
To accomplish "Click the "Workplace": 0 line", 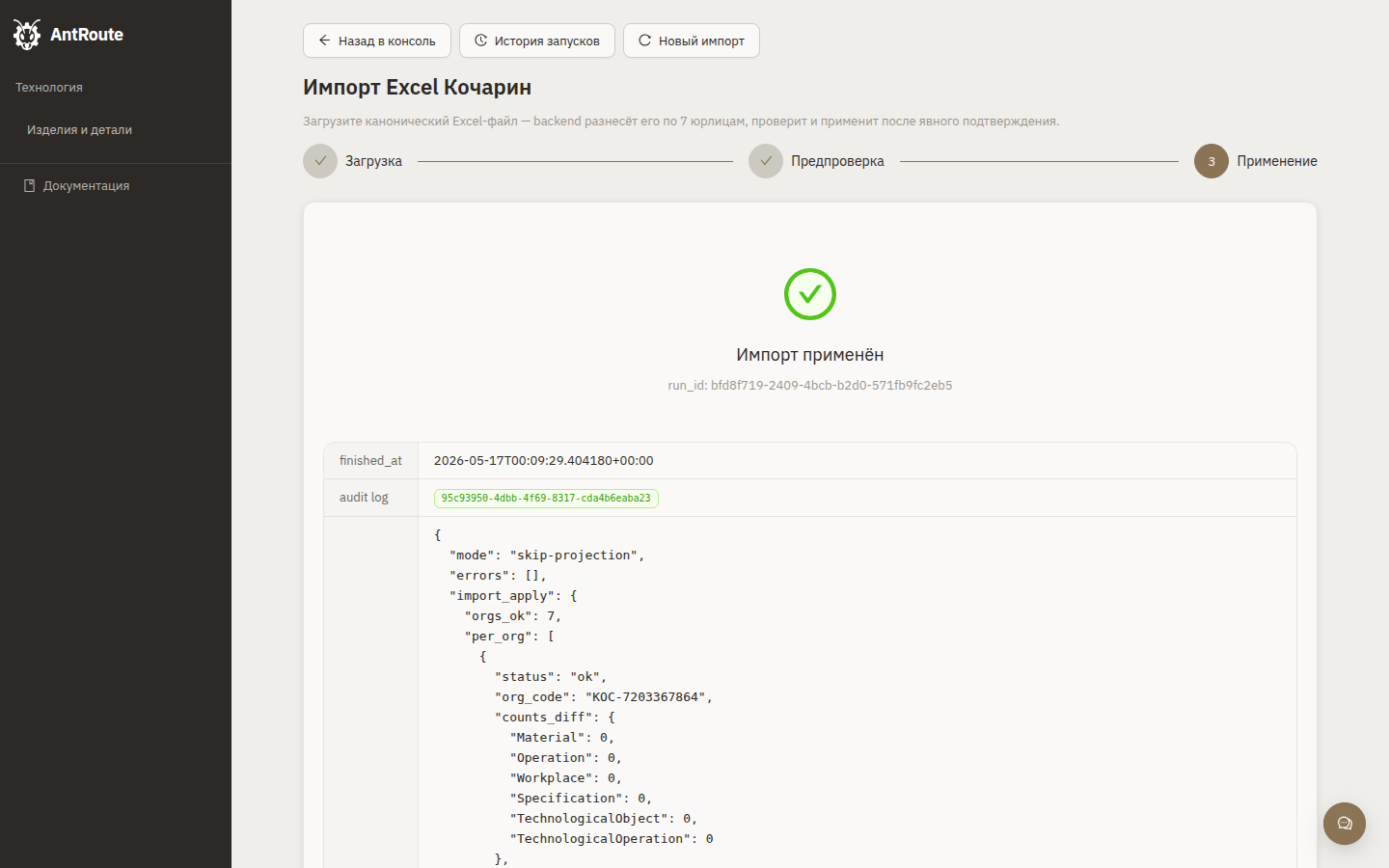I will [566, 778].
